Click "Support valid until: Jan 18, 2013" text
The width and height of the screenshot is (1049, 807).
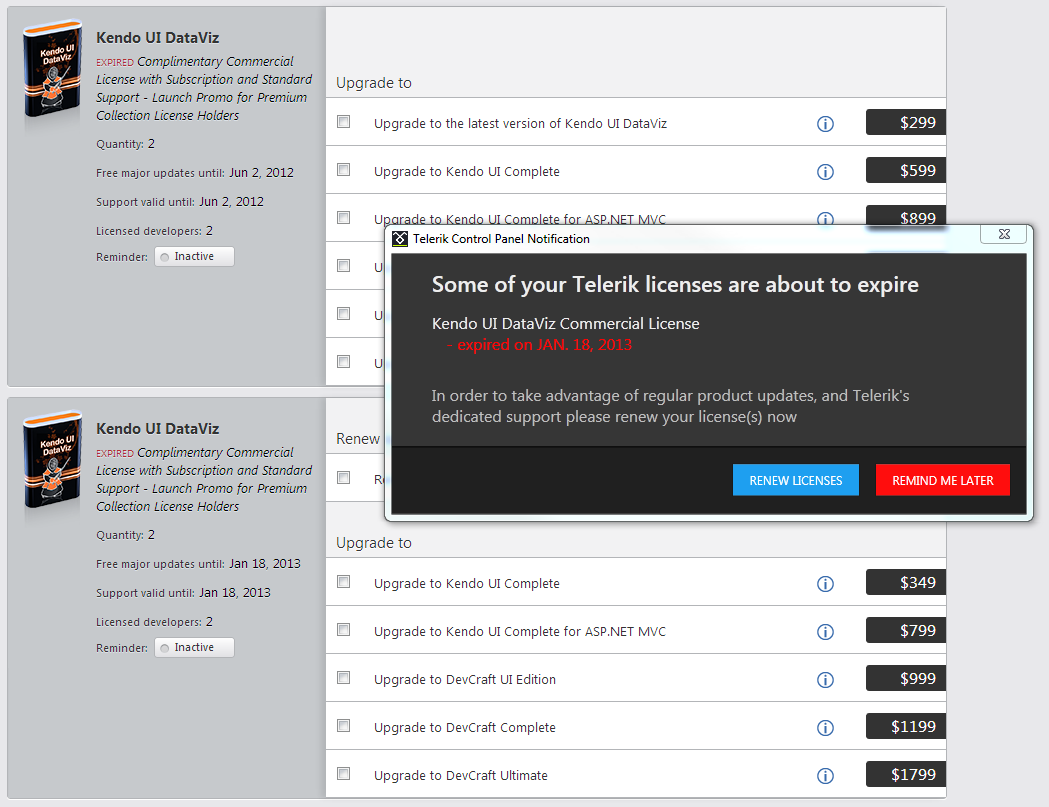[183, 593]
